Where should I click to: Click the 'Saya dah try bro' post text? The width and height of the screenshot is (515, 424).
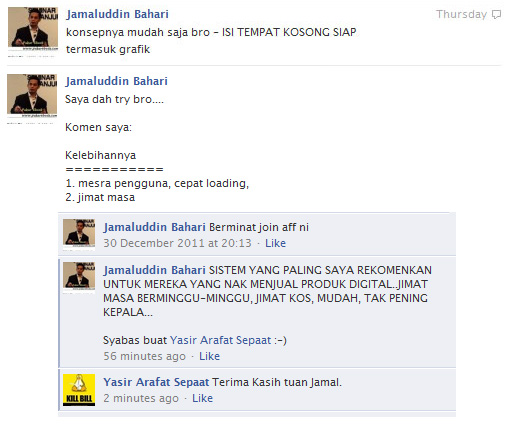pyautogui.click(x=114, y=99)
